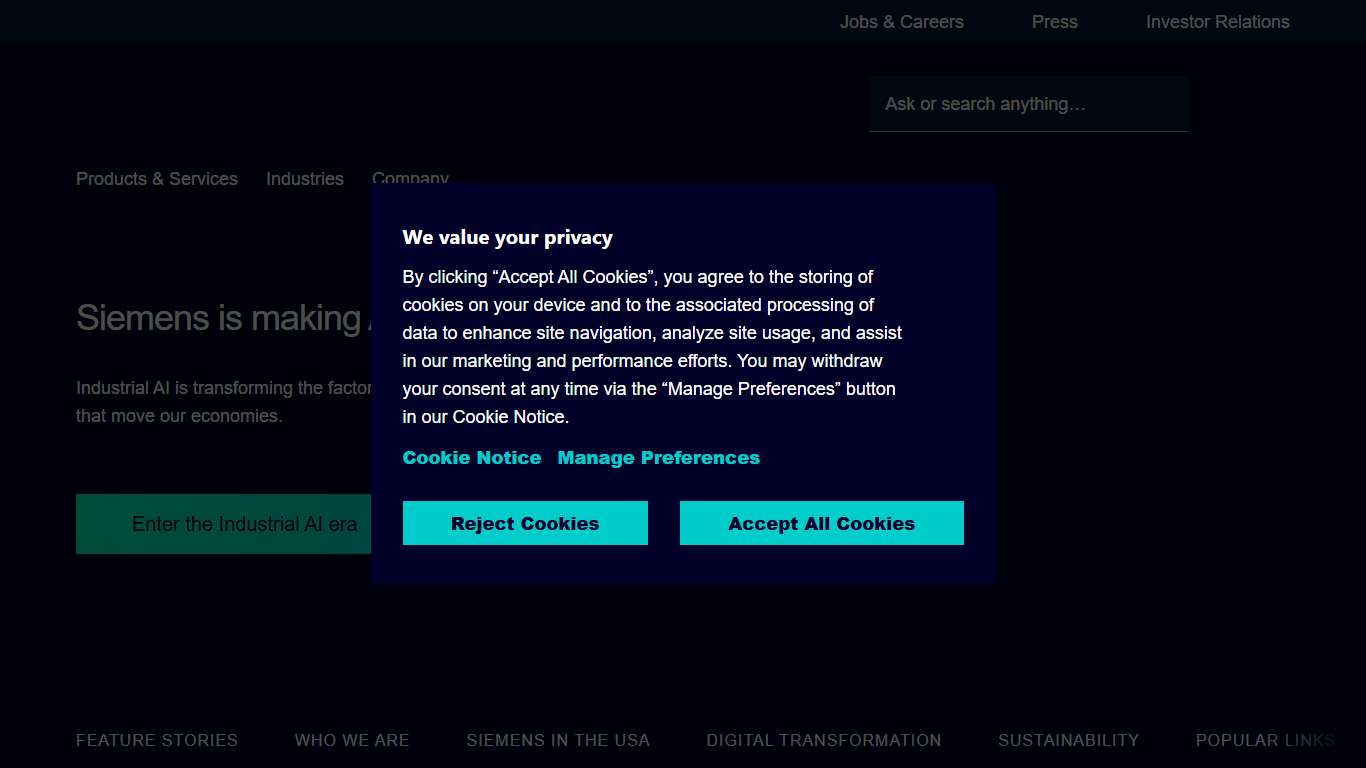The width and height of the screenshot is (1366, 768).
Task: Select the Digital Transformation tab
Action: tap(824, 741)
